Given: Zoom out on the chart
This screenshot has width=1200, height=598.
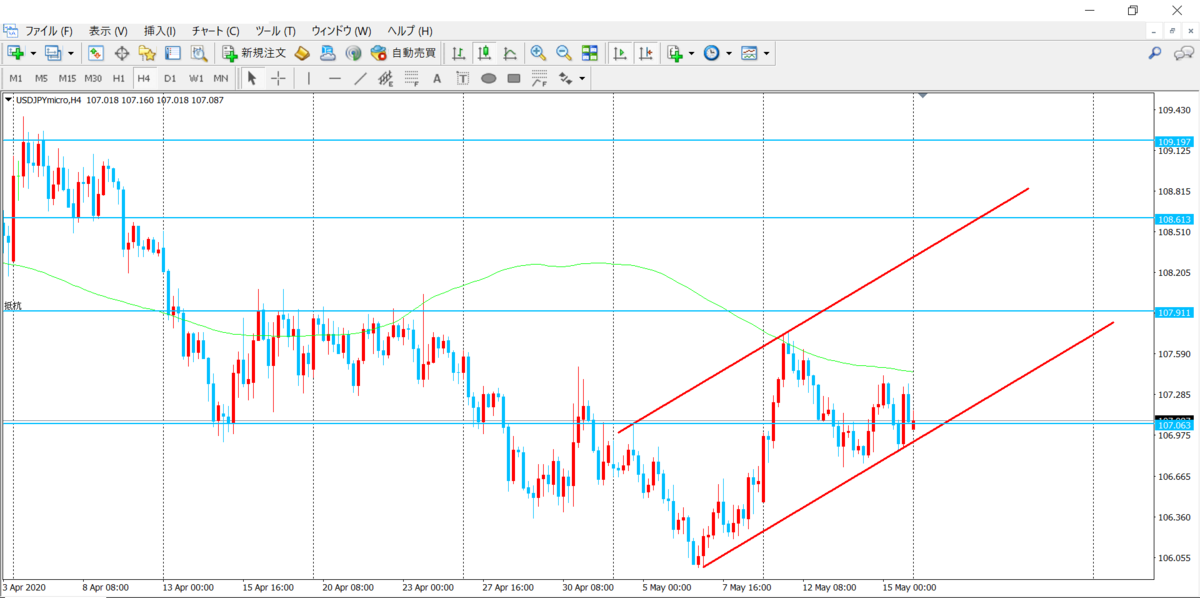Looking at the screenshot, I should click(564, 53).
